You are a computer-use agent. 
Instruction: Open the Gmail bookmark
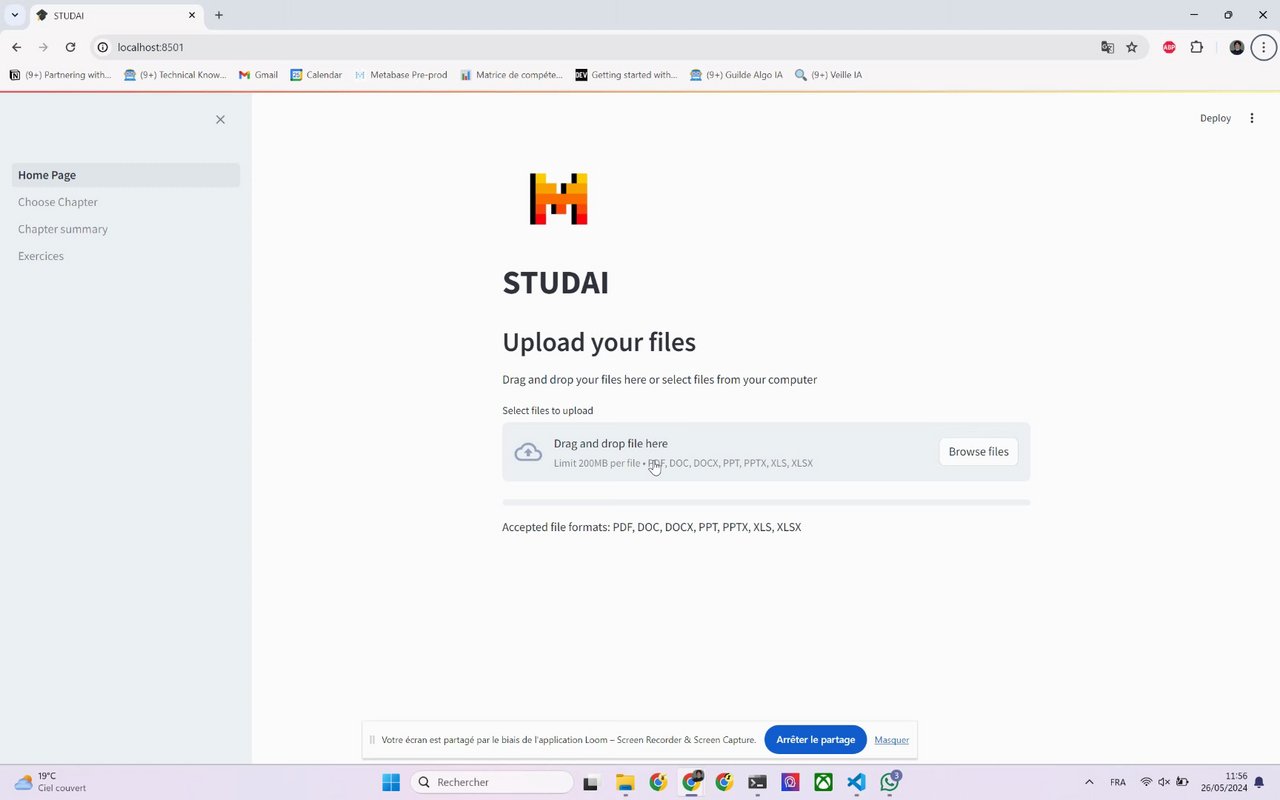258,75
